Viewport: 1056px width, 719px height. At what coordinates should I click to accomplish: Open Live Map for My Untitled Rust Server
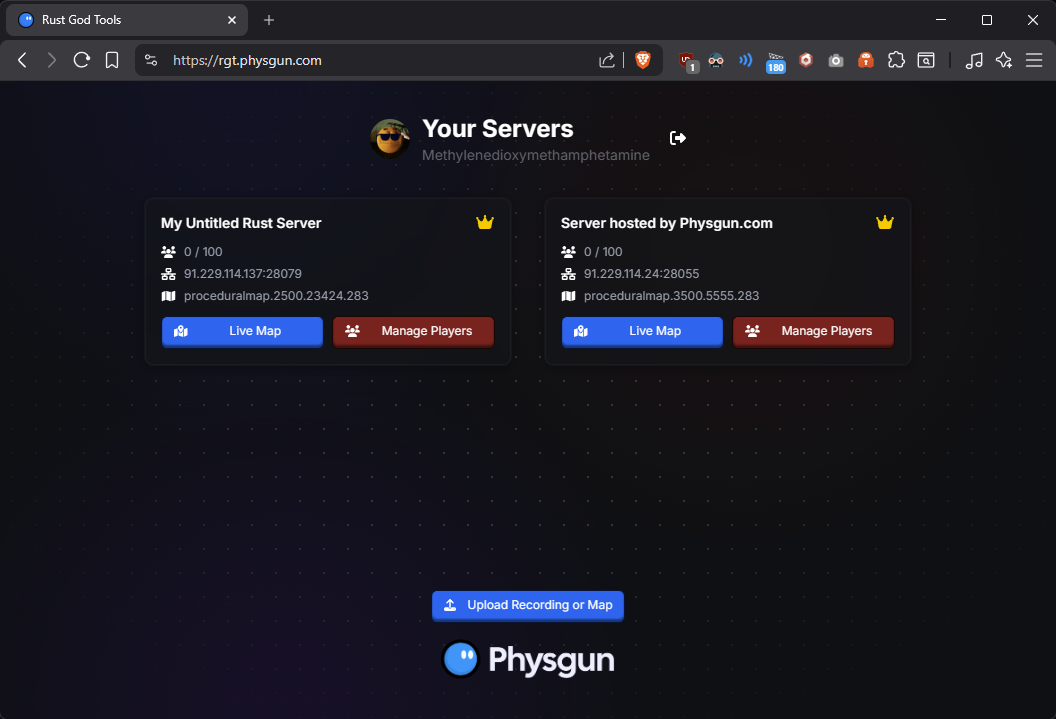242,331
